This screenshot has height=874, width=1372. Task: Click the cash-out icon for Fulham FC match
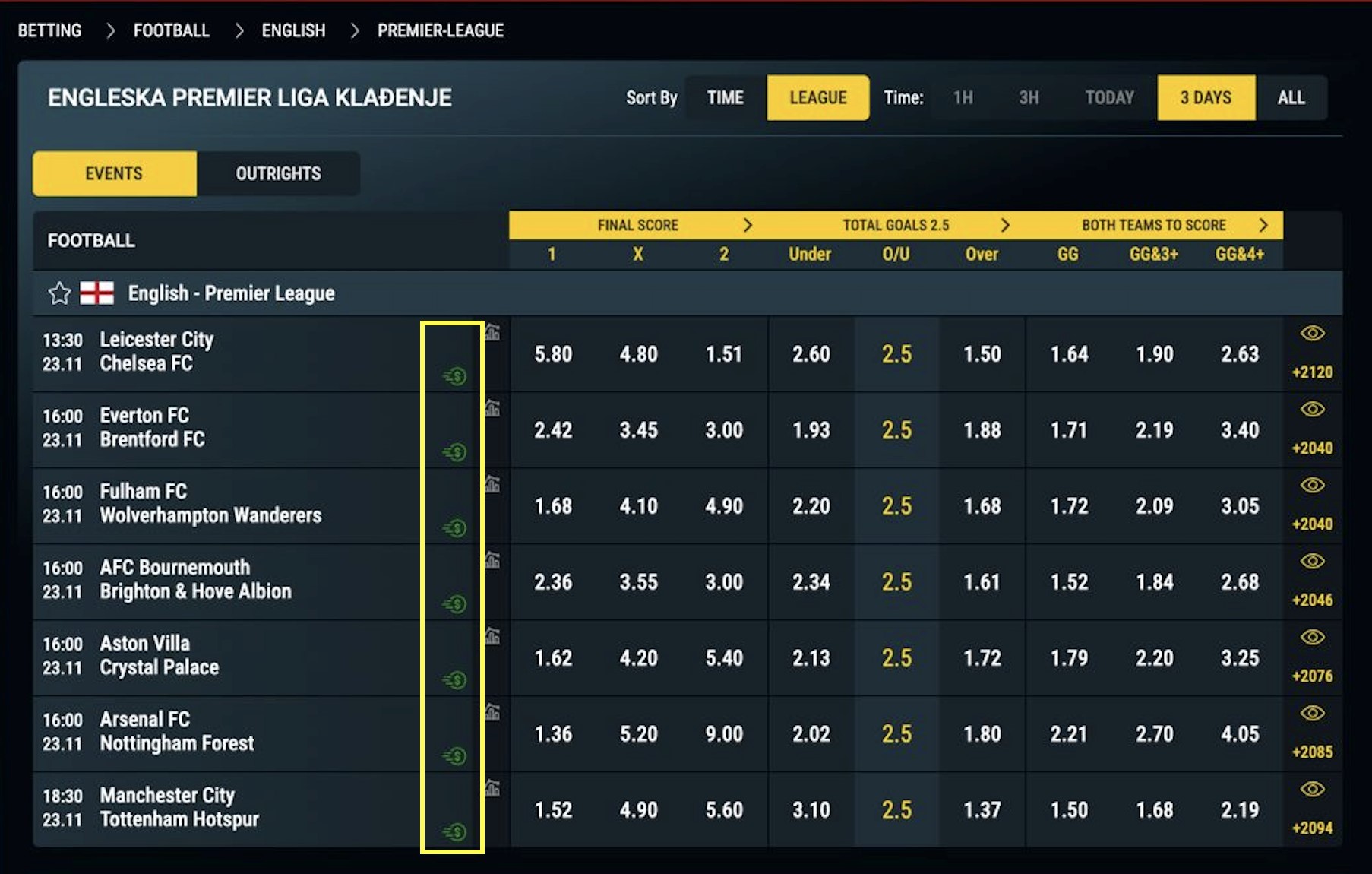[455, 527]
